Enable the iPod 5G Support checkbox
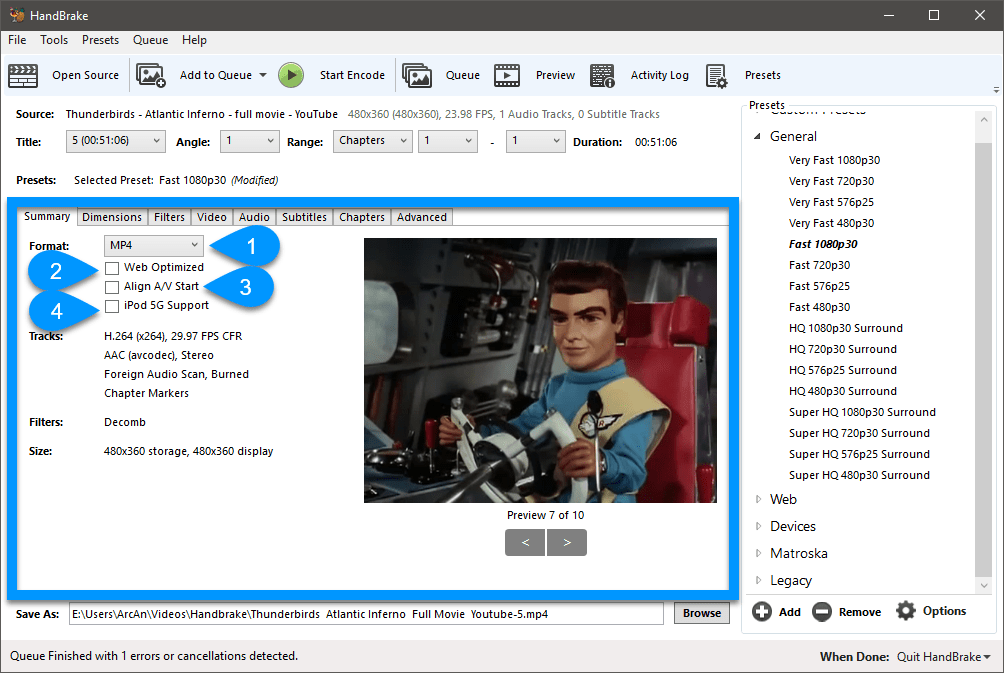This screenshot has width=1004, height=673. point(112,306)
